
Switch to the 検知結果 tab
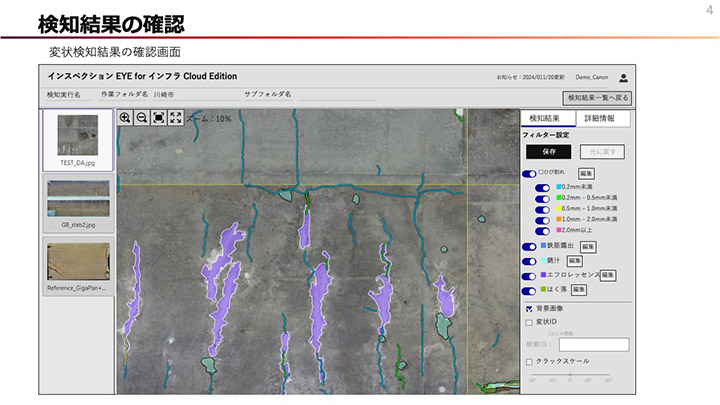coord(547,118)
